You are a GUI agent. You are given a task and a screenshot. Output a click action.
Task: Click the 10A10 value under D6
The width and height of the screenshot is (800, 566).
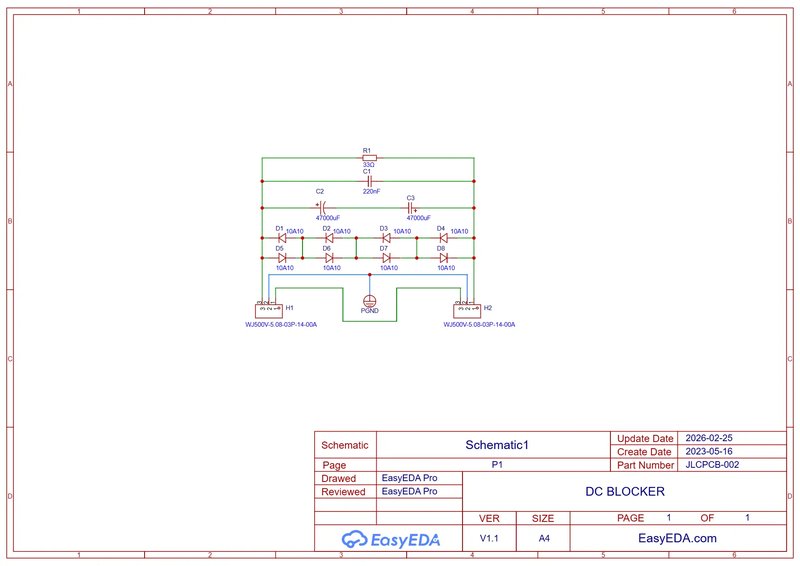[x=332, y=268]
